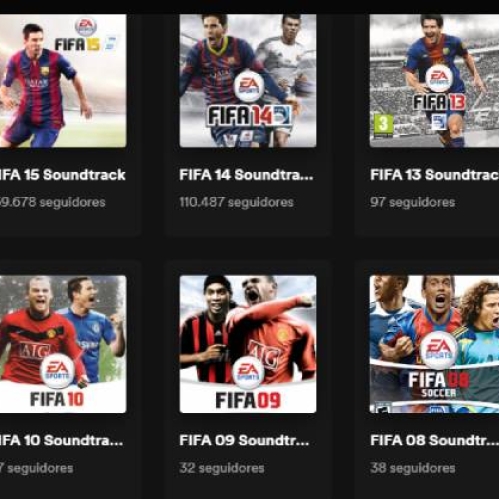The width and height of the screenshot is (499, 499).
Task: Open the FIFA 09 cover thumbnail
Action: click(248, 344)
